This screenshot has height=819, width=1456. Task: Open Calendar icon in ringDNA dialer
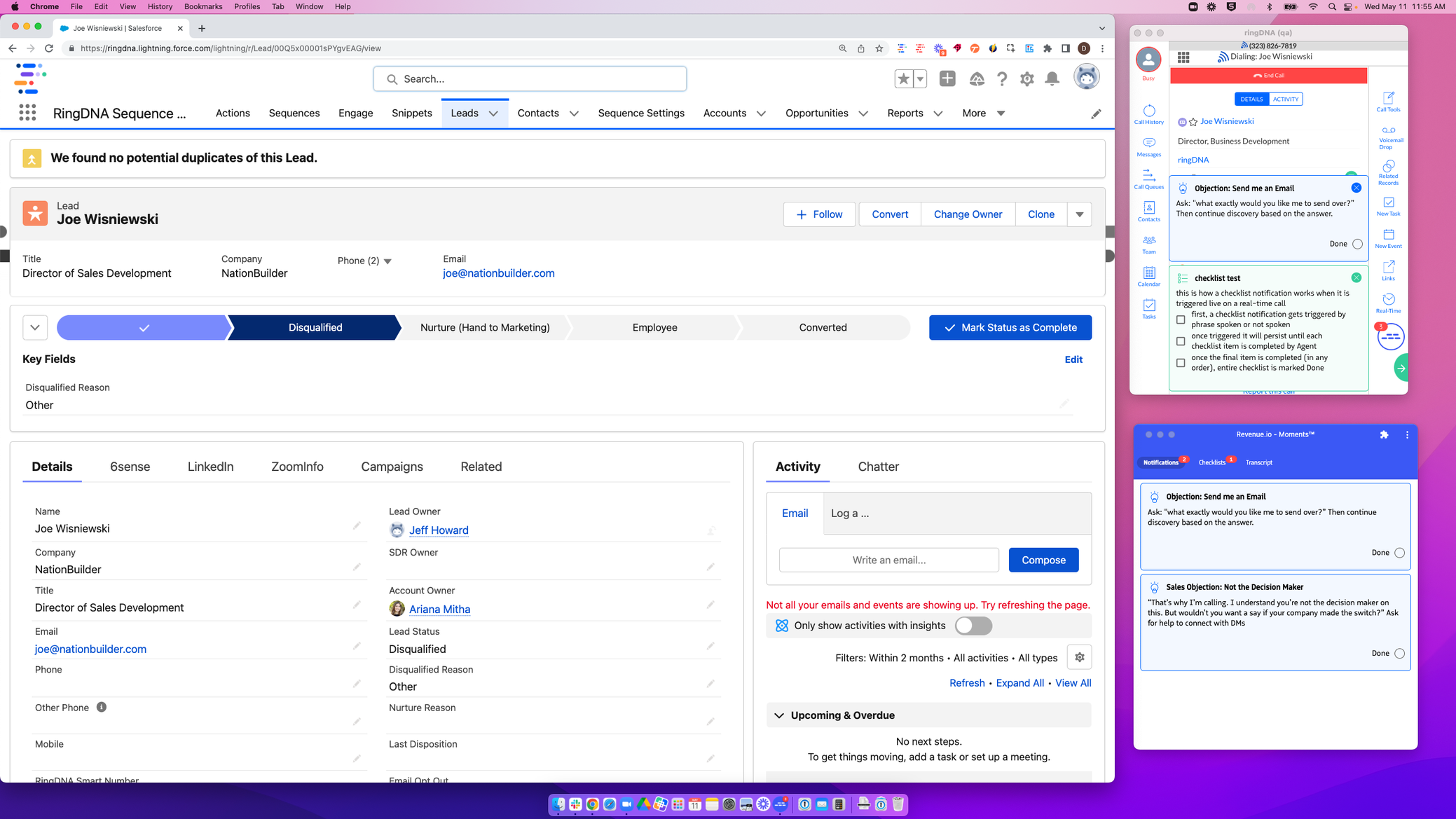pos(1148,276)
